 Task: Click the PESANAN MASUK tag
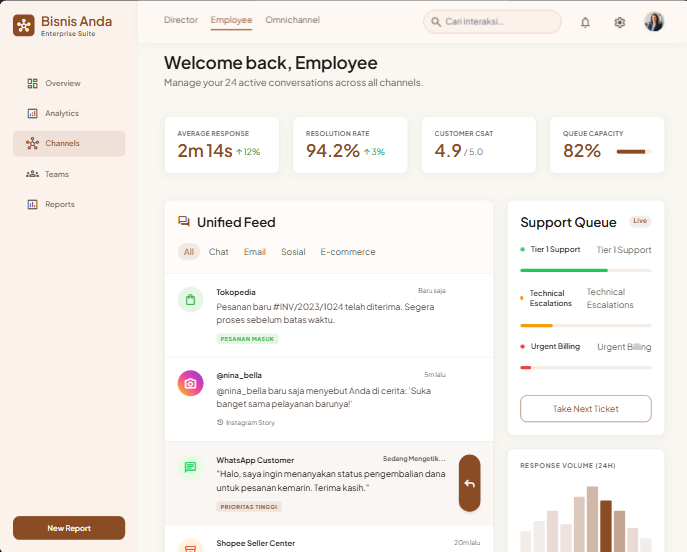pos(247,339)
